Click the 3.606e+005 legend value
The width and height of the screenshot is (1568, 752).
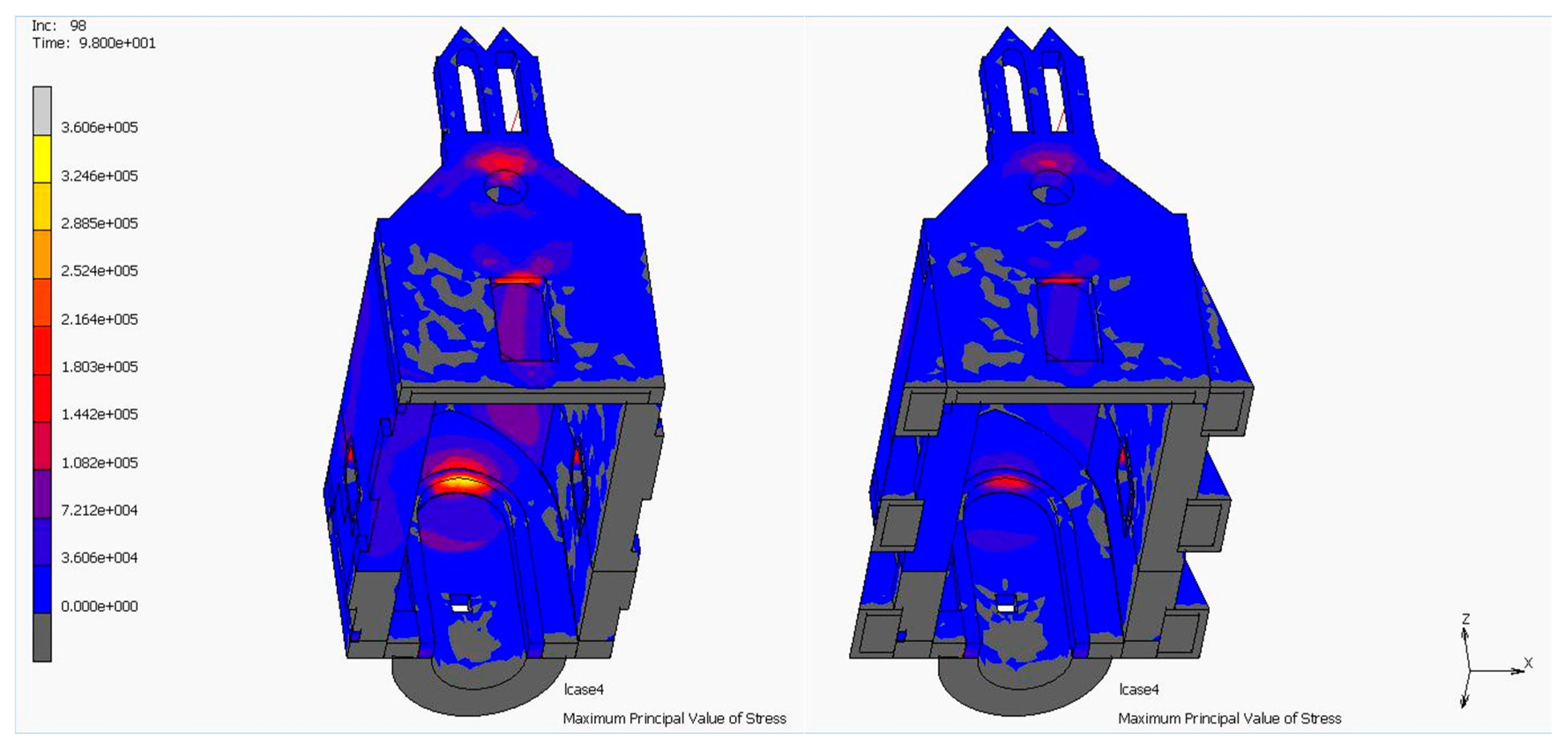pos(99,127)
